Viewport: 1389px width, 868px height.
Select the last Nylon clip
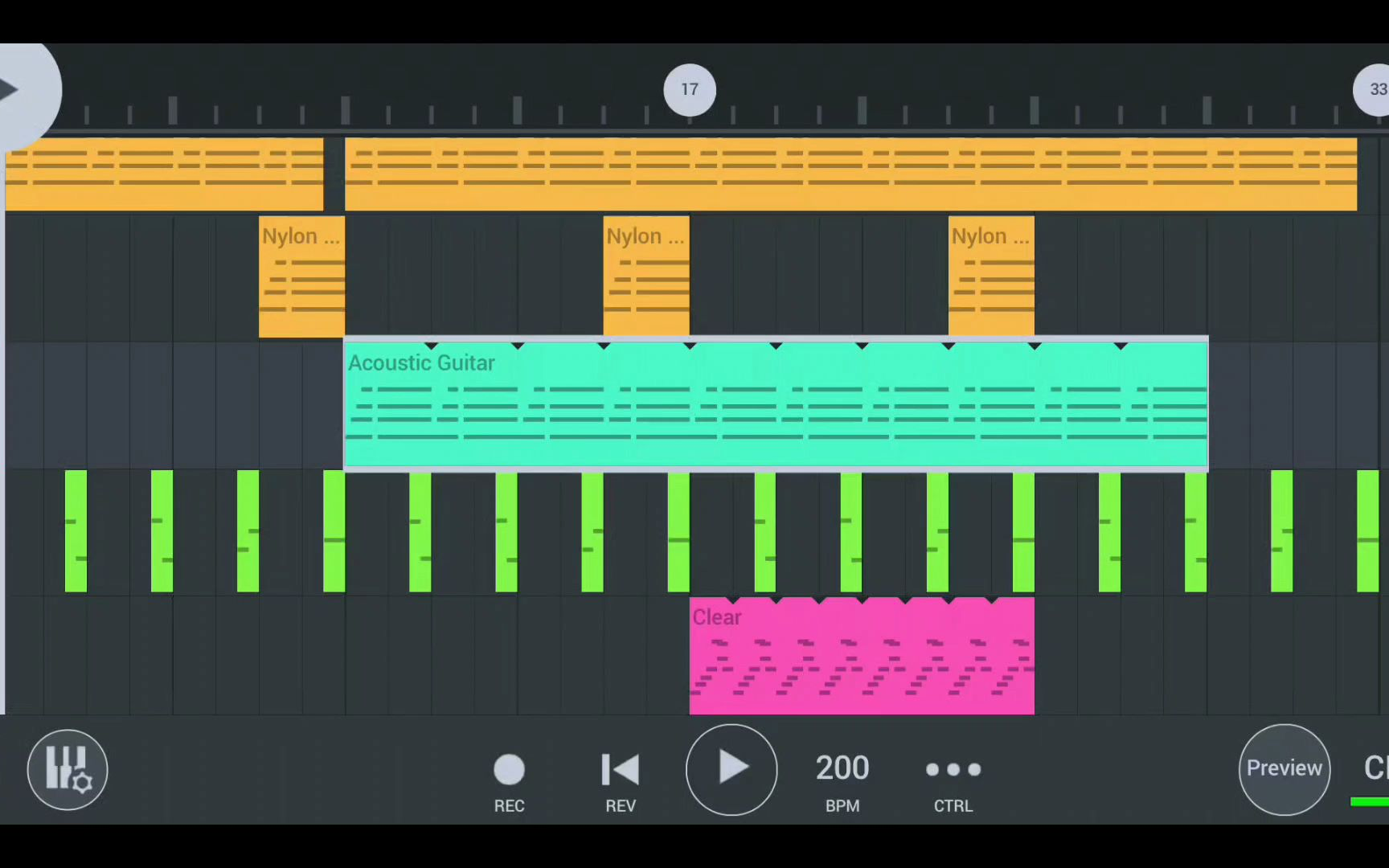pyautogui.click(x=991, y=276)
